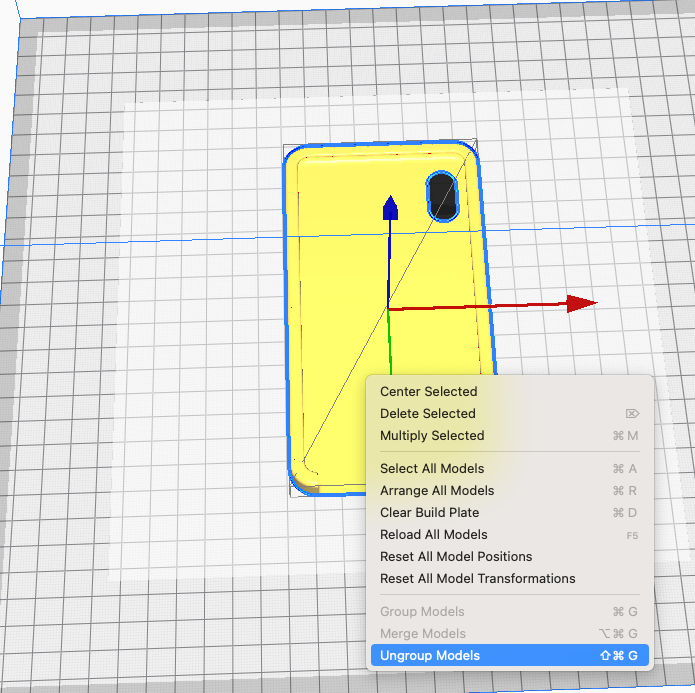Click the red X-axis arrow handle
This screenshot has height=693, width=695.
click(582, 304)
